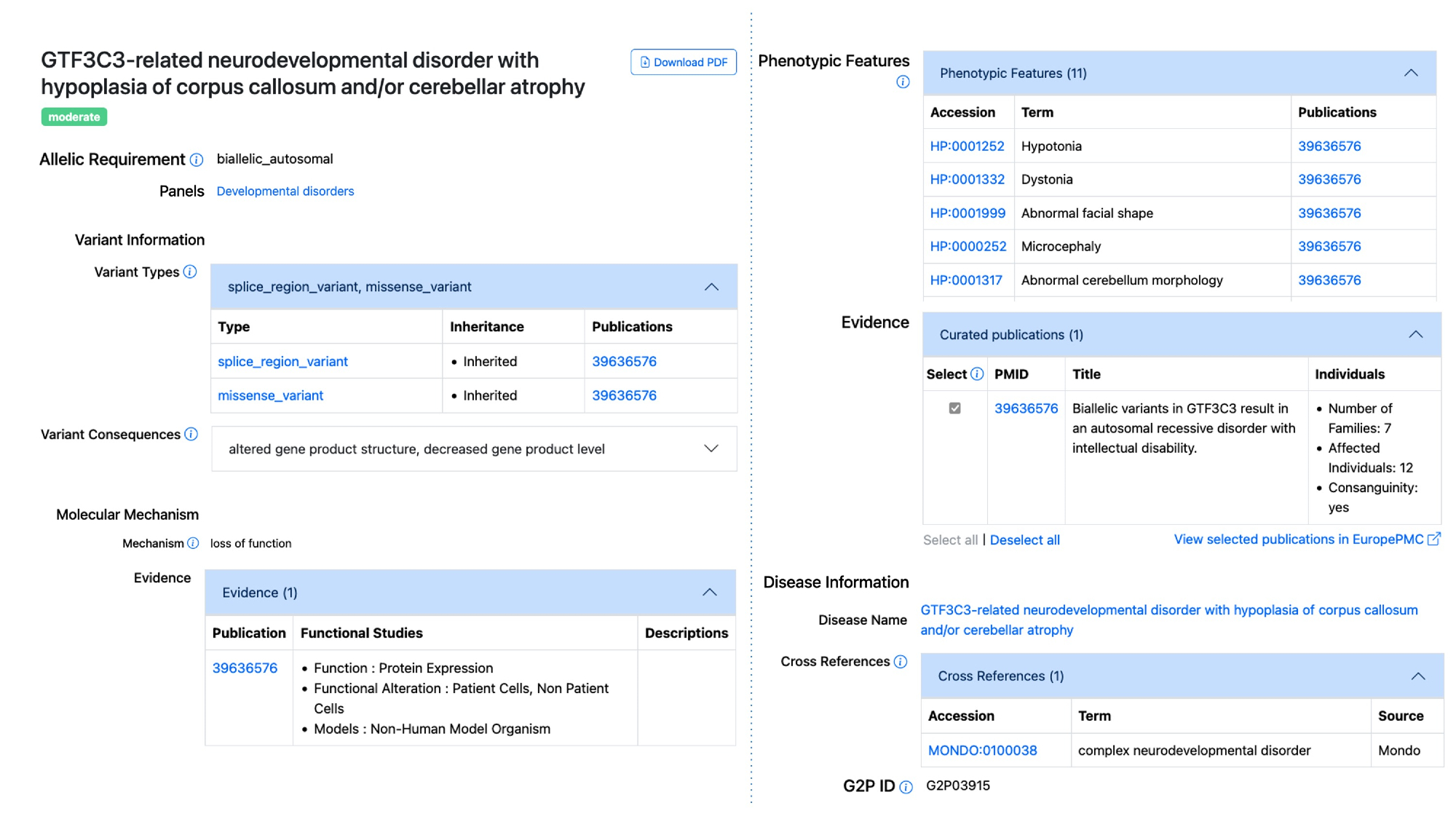Download the record as PDF

683,62
